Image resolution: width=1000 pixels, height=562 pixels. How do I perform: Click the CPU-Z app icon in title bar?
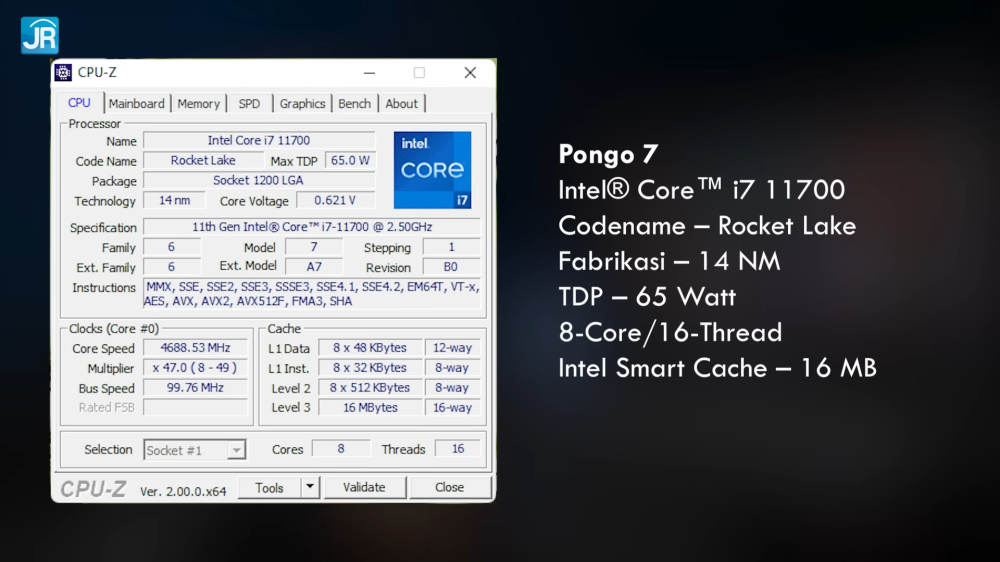[63, 73]
